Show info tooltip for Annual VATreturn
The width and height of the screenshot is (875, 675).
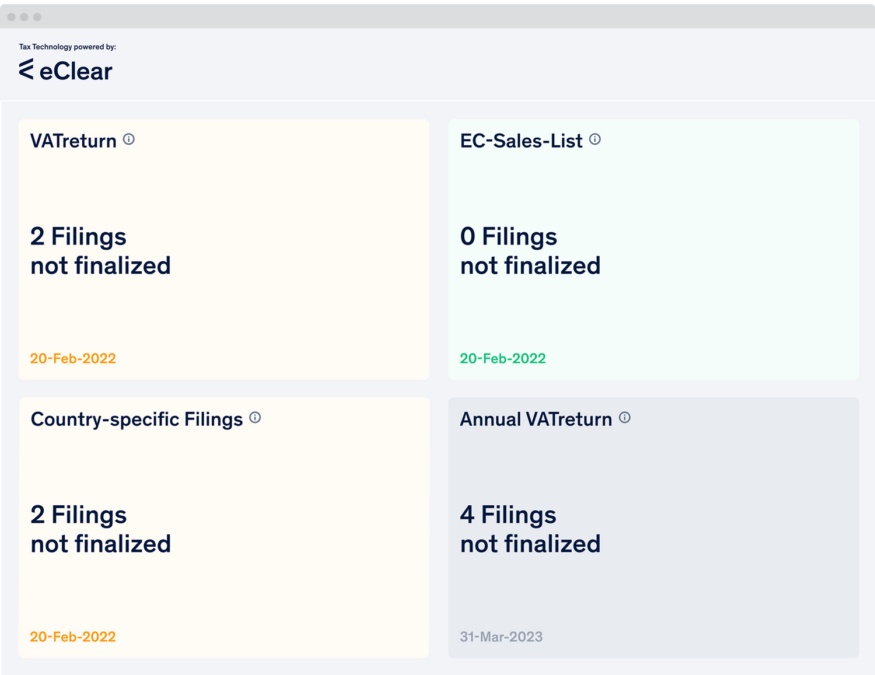(x=625, y=417)
